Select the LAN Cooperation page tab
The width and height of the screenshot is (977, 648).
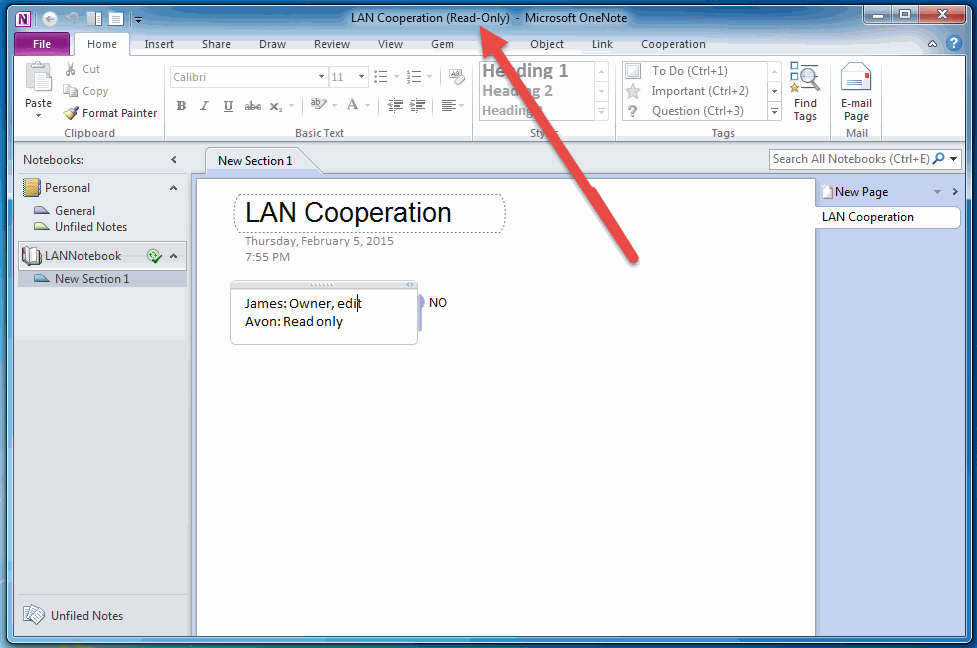tap(888, 217)
